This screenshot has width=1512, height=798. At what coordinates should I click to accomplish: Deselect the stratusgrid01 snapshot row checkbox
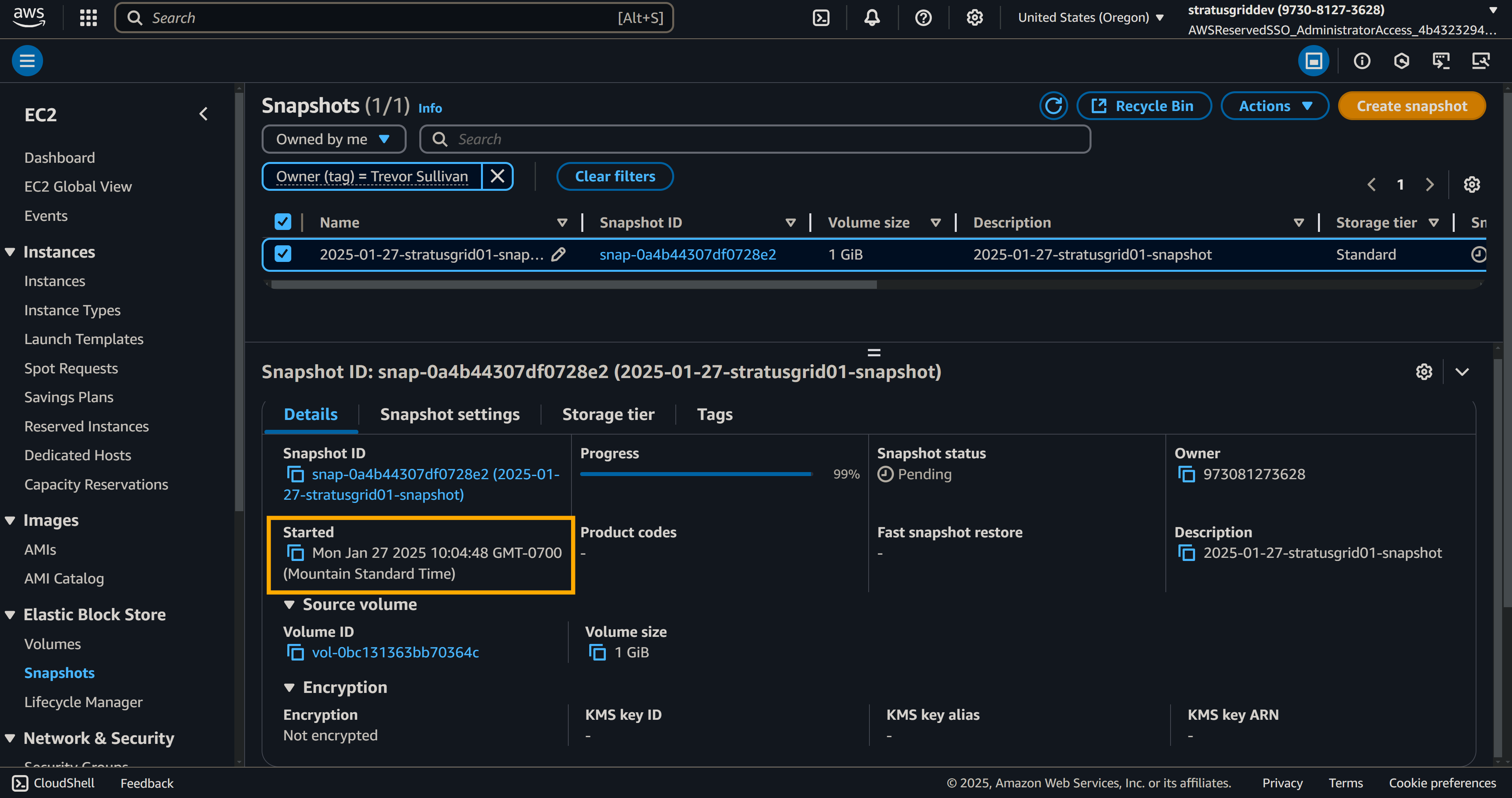pos(283,254)
